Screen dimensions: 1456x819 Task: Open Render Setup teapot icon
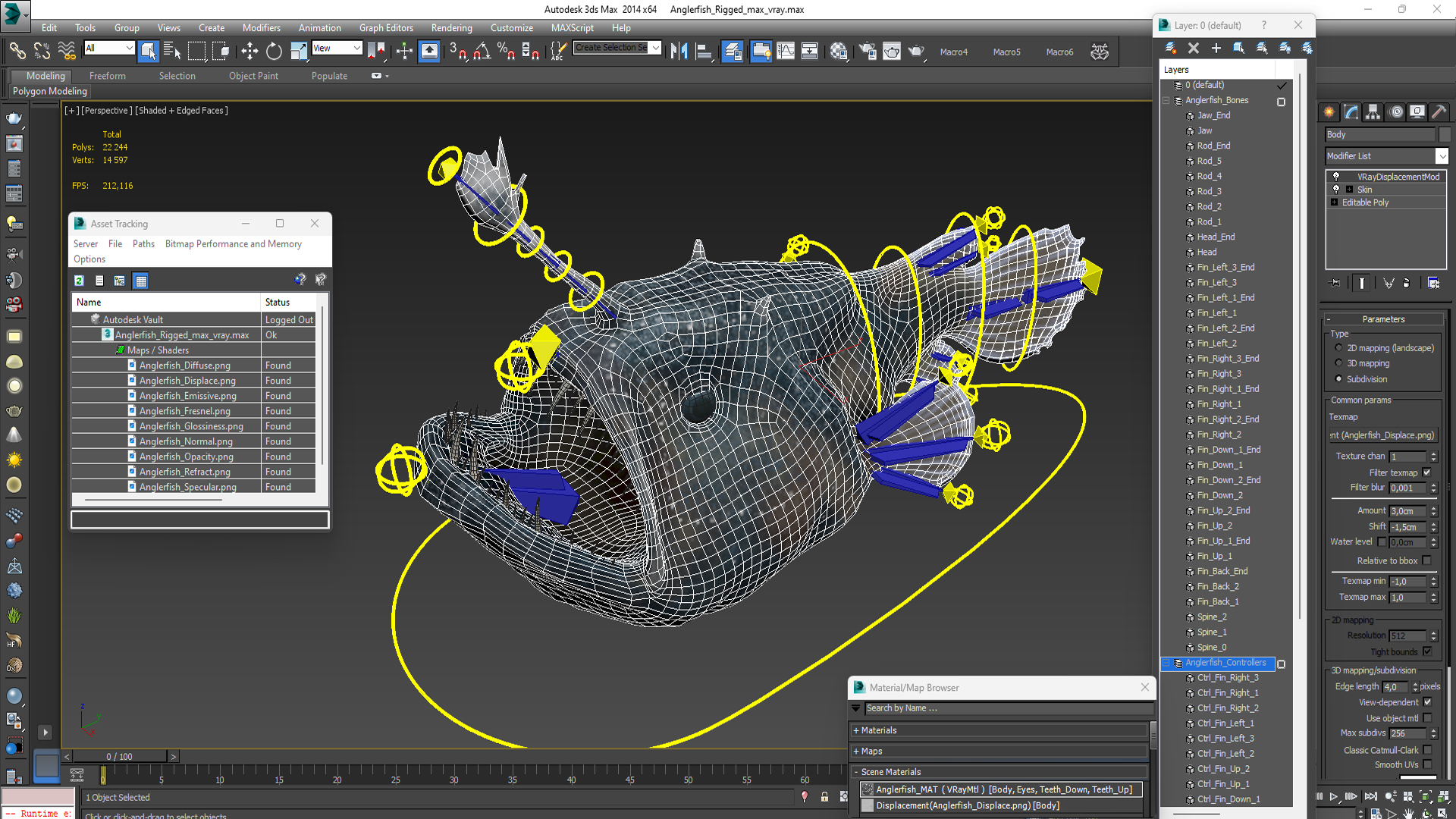868,51
